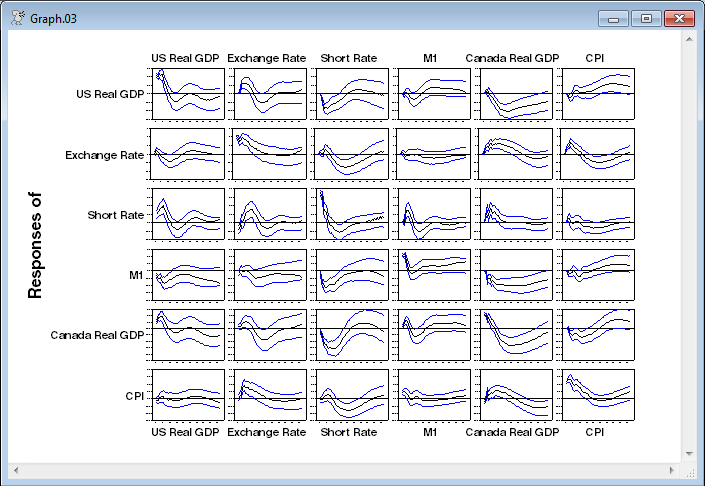Click the vertical scrollbar track
The height and width of the screenshot is (486, 705).
click(x=689, y=250)
